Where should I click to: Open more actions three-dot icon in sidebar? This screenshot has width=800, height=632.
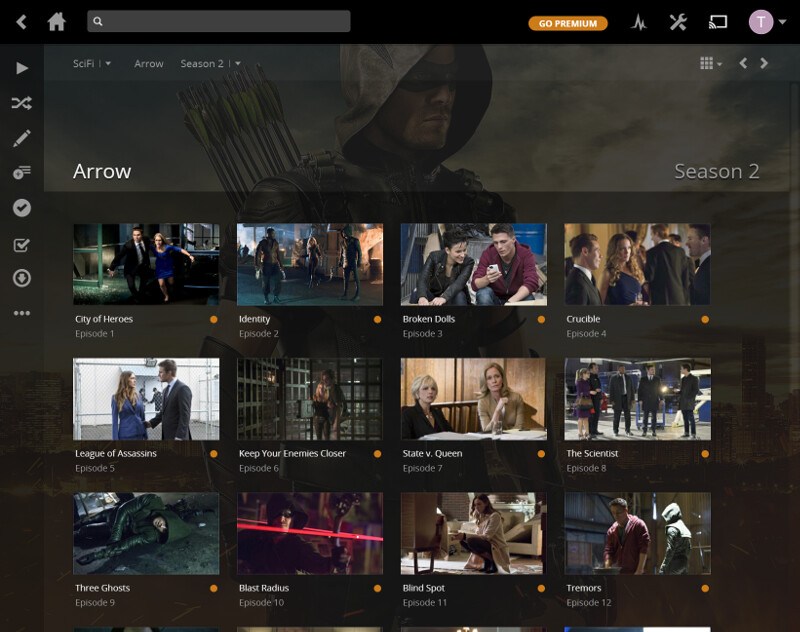22,313
